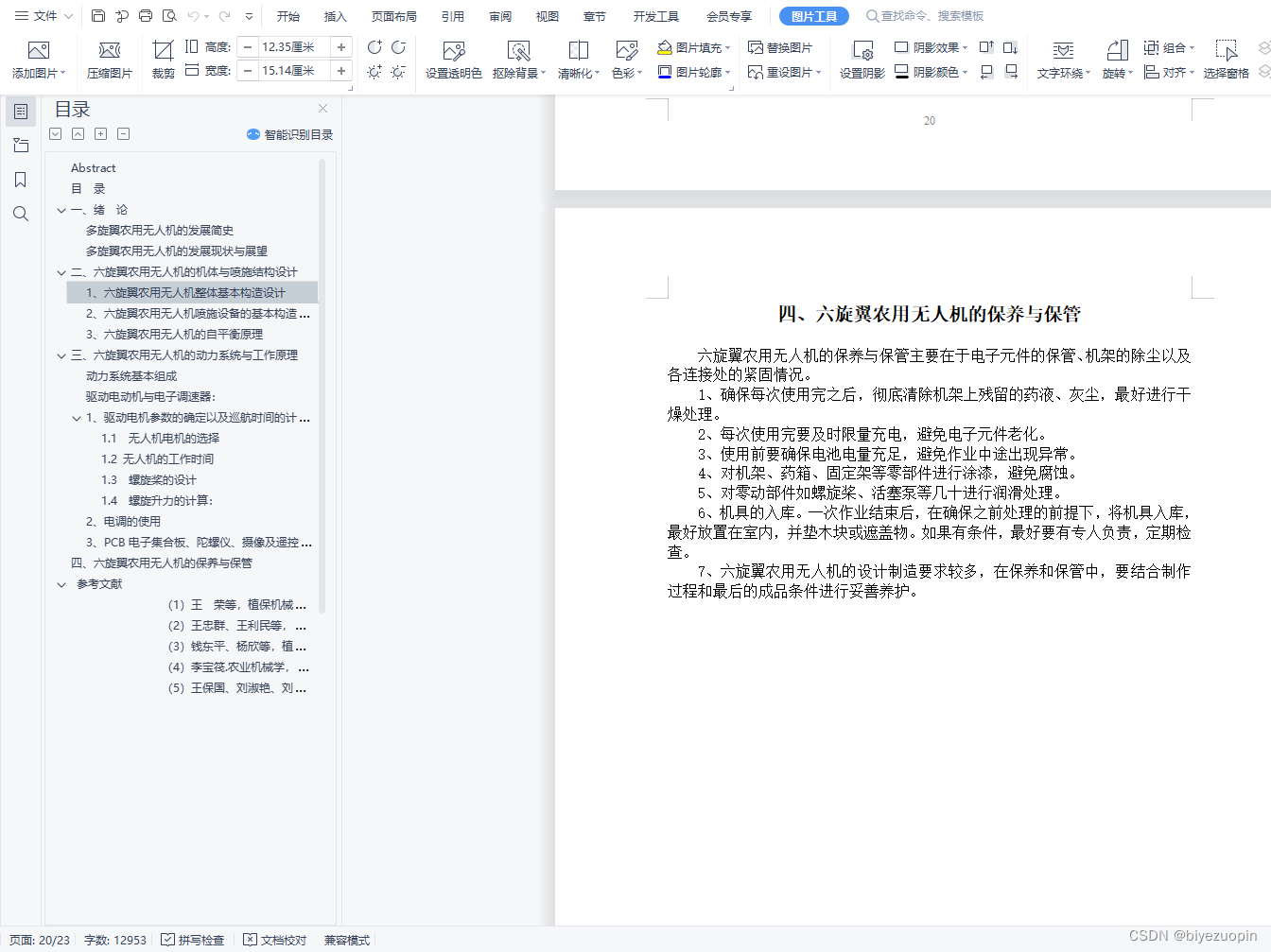This screenshot has width=1271, height=952.
Task: Collapse the 一、绪 论 outline node
Action: (61, 211)
